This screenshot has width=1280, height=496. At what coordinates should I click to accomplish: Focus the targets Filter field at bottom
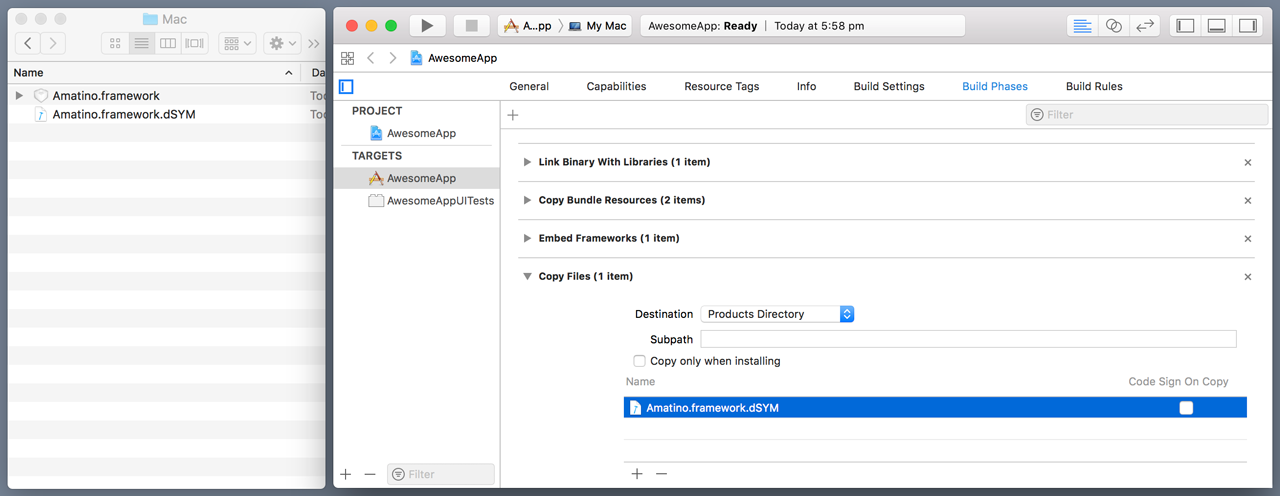[441, 474]
